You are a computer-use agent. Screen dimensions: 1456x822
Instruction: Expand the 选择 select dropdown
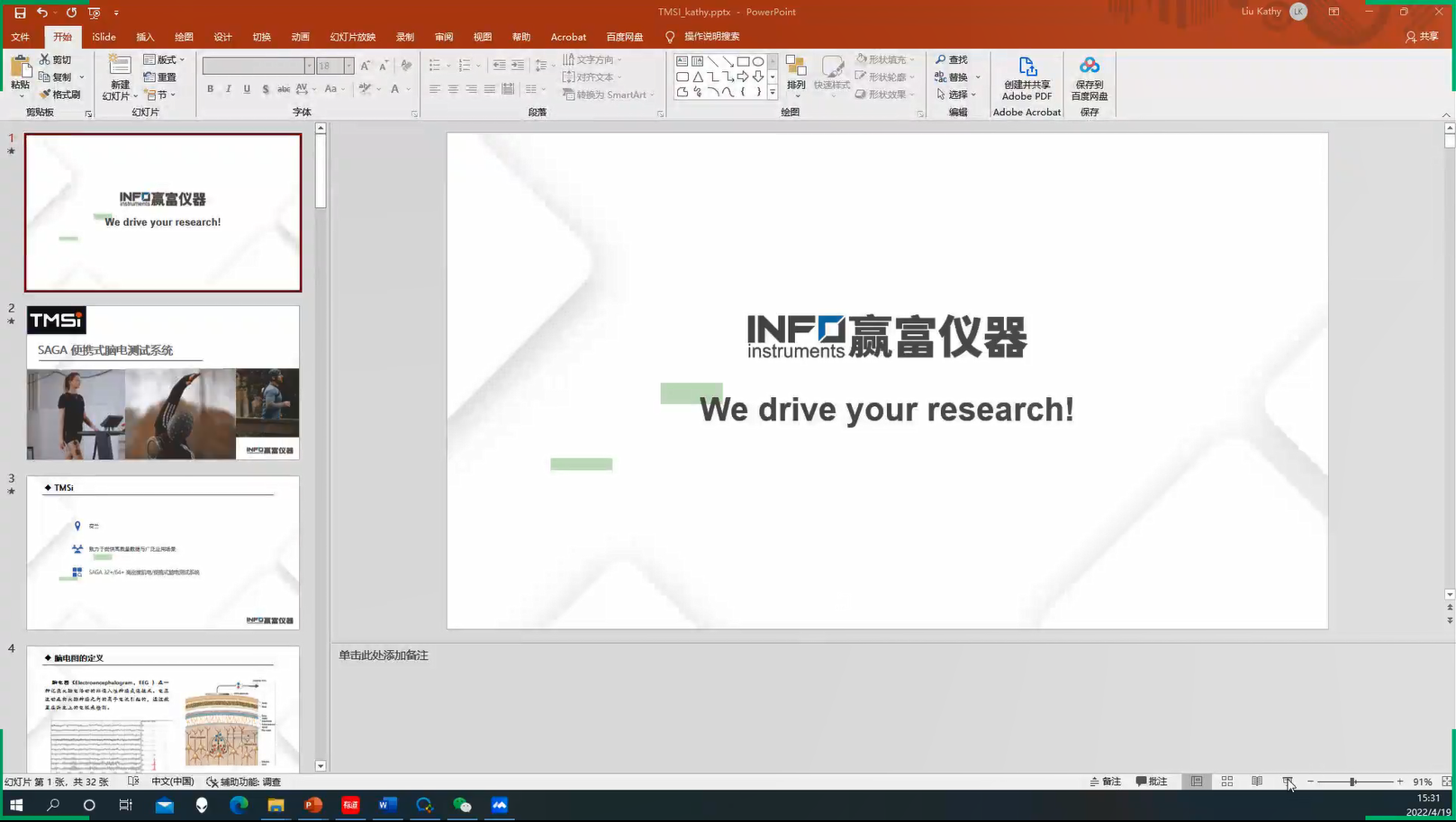point(956,95)
